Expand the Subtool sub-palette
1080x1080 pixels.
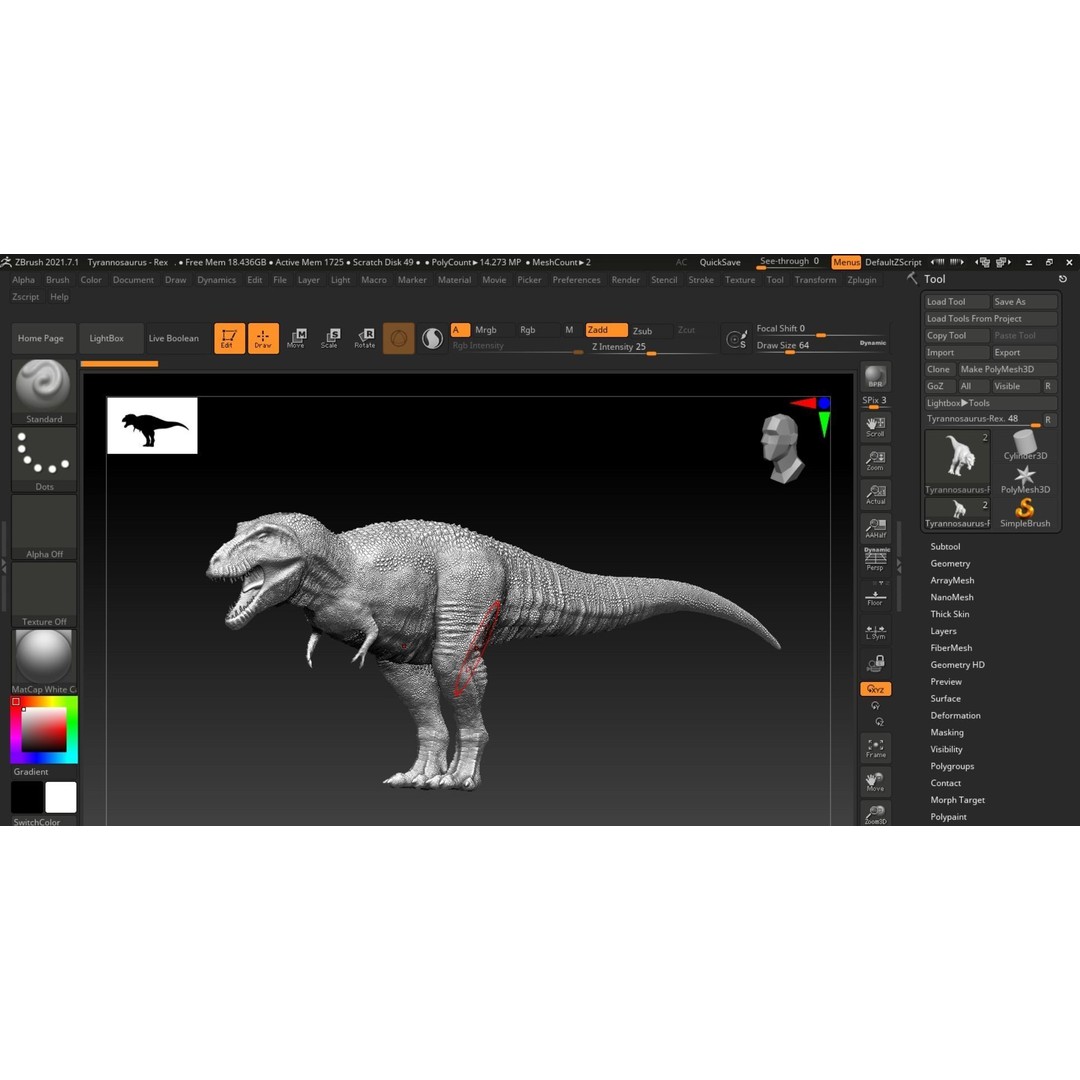point(945,546)
